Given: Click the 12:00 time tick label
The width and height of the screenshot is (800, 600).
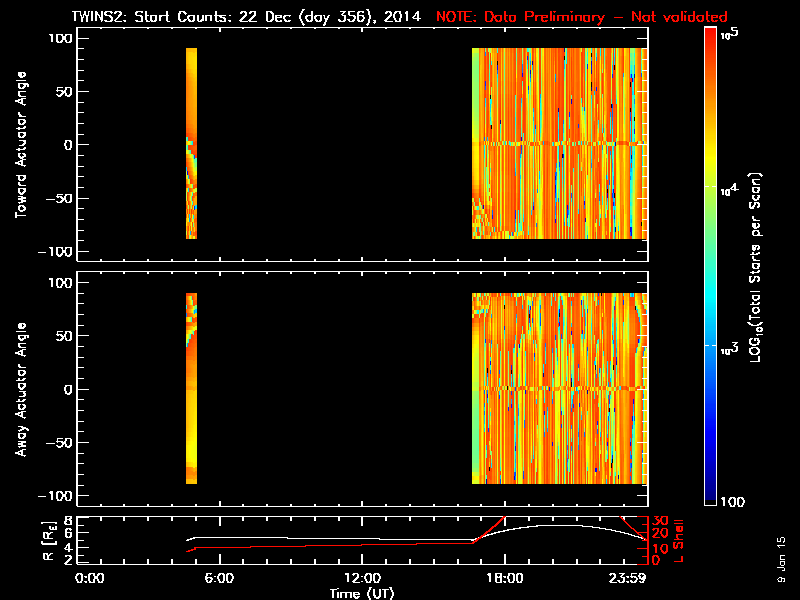Looking at the screenshot, I should [x=362, y=578].
